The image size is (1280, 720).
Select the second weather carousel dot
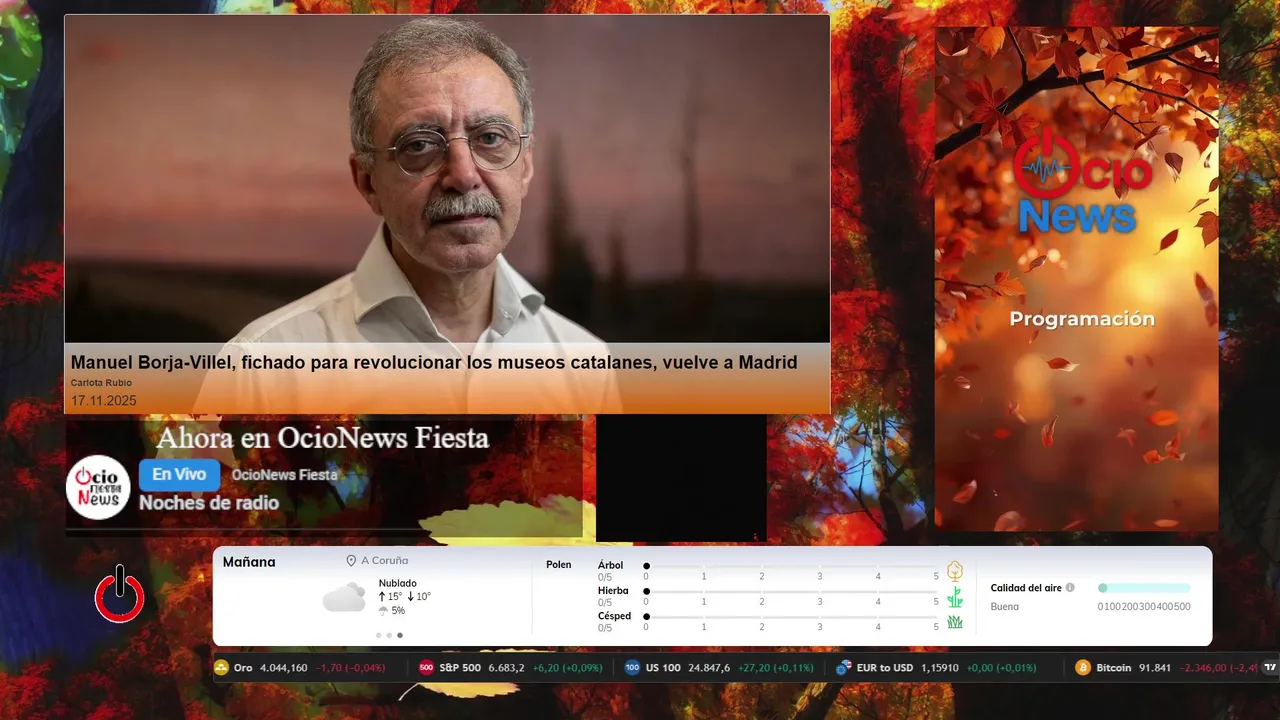click(x=389, y=635)
